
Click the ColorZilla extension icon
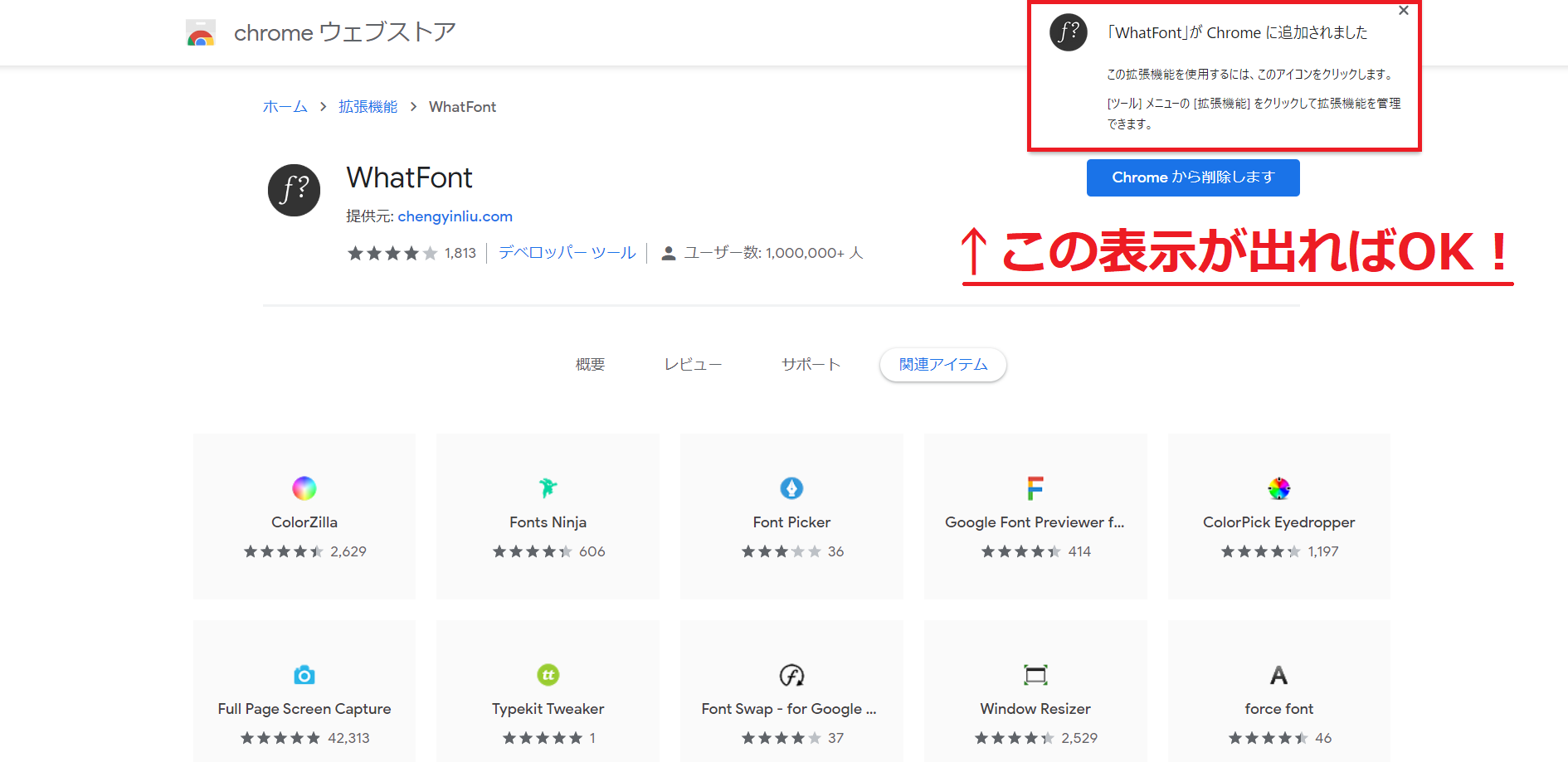point(304,488)
